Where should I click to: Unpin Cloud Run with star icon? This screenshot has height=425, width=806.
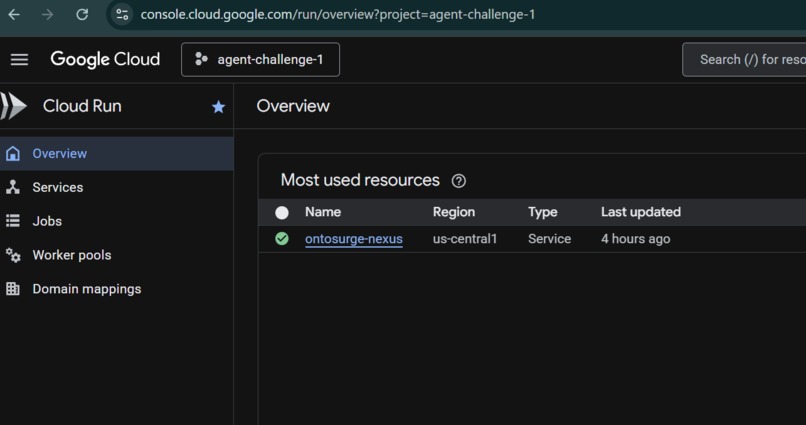tap(218, 107)
